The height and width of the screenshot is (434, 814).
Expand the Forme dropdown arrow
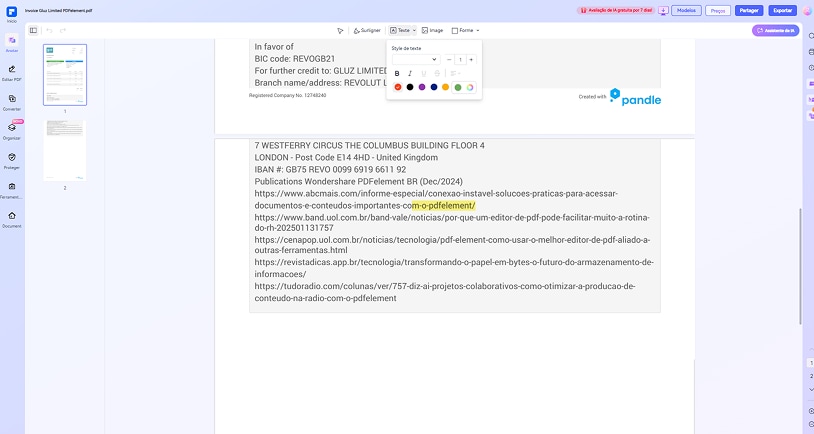pyautogui.click(x=478, y=31)
